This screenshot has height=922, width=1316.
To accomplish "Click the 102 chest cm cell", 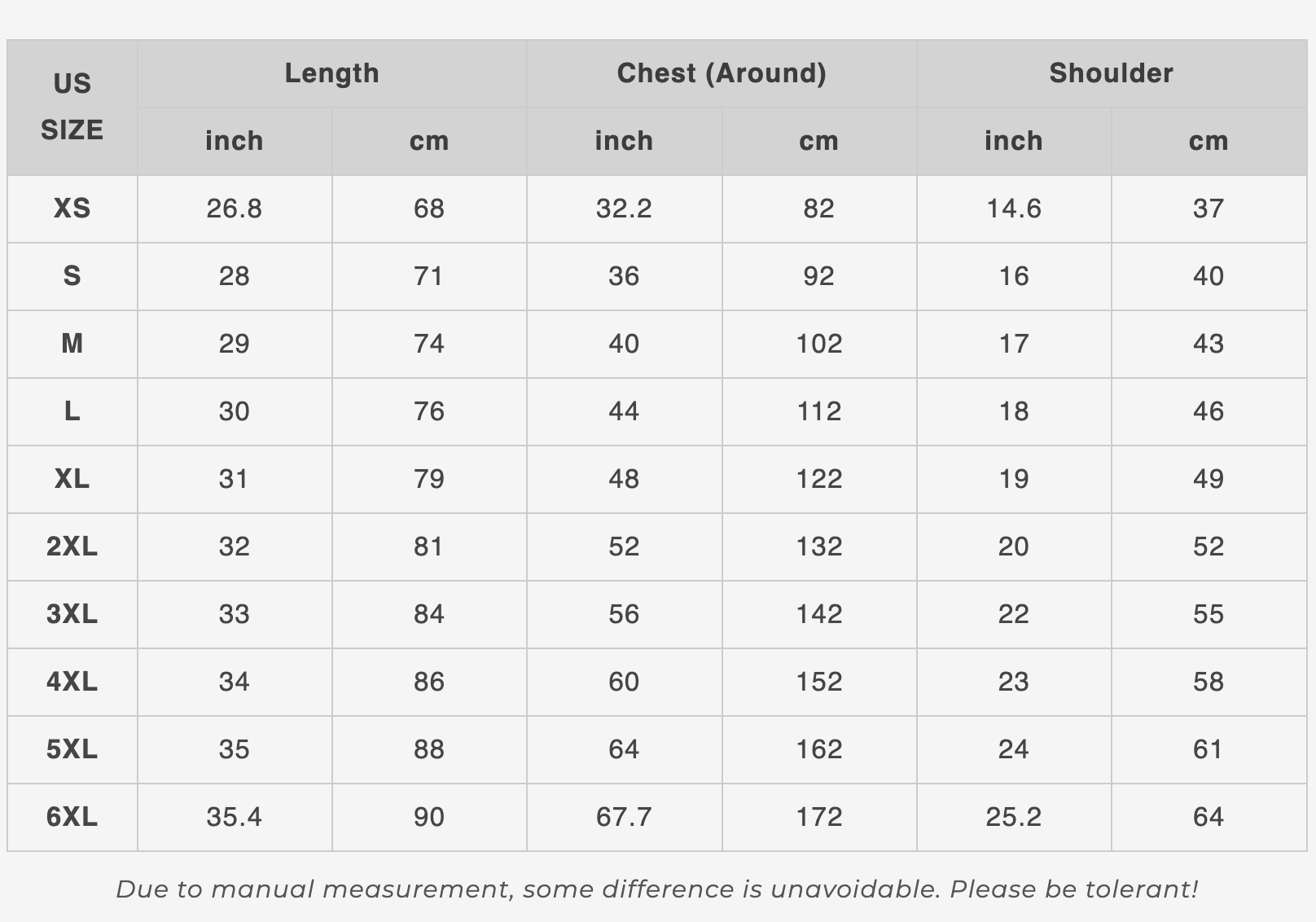I will (819, 344).
